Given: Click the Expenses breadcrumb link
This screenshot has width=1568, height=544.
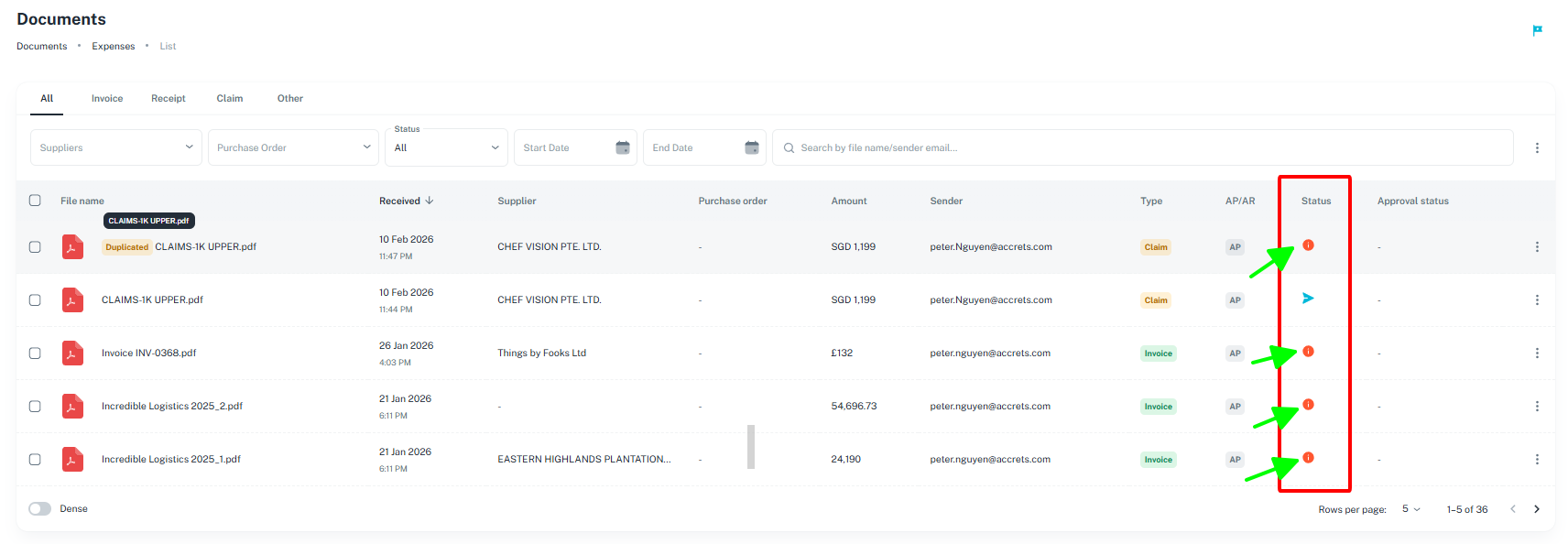Looking at the screenshot, I should pos(114,47).
